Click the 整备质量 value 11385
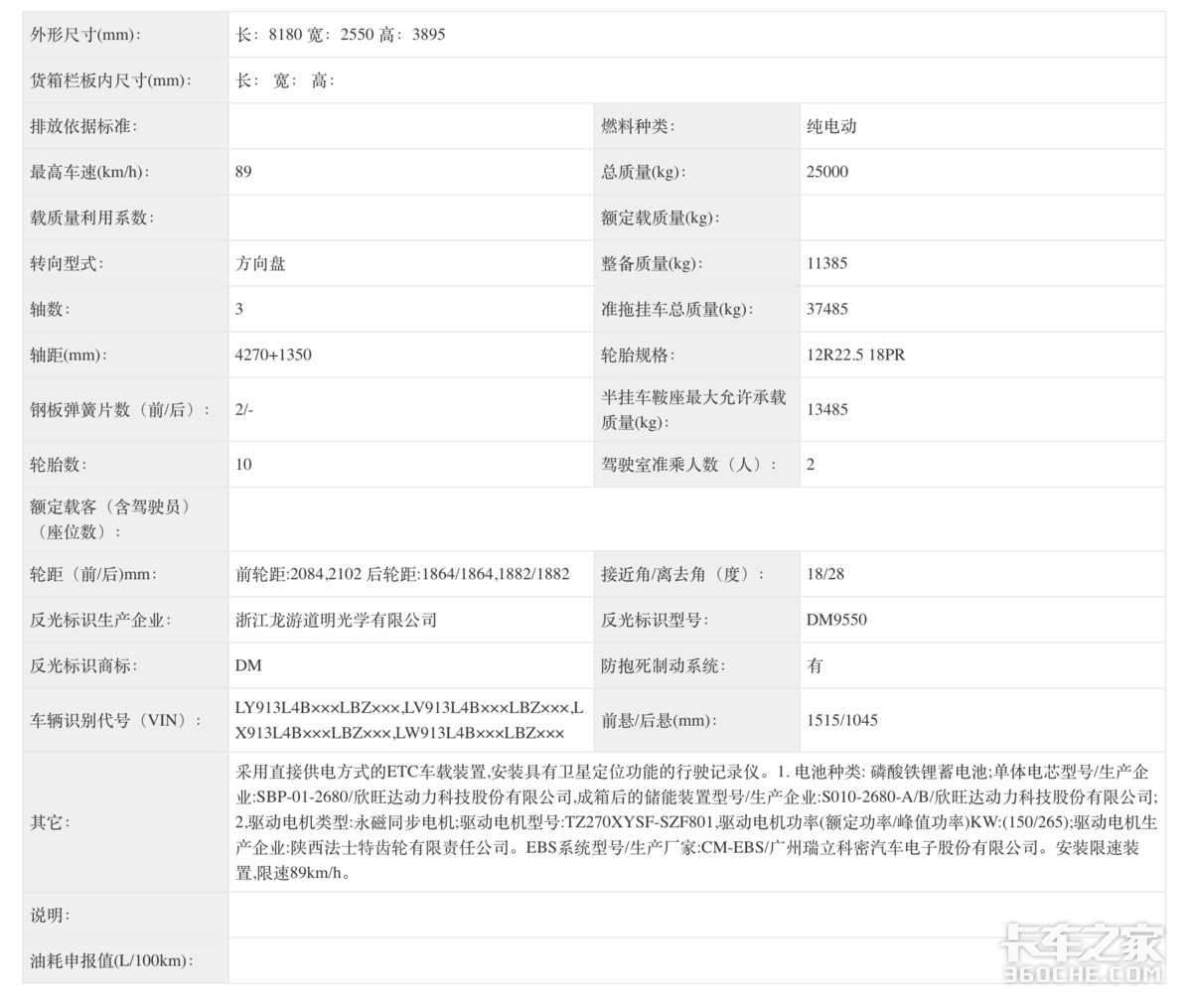The image size is (1192, 1008). pyautogui.click(x=826, y=263)
